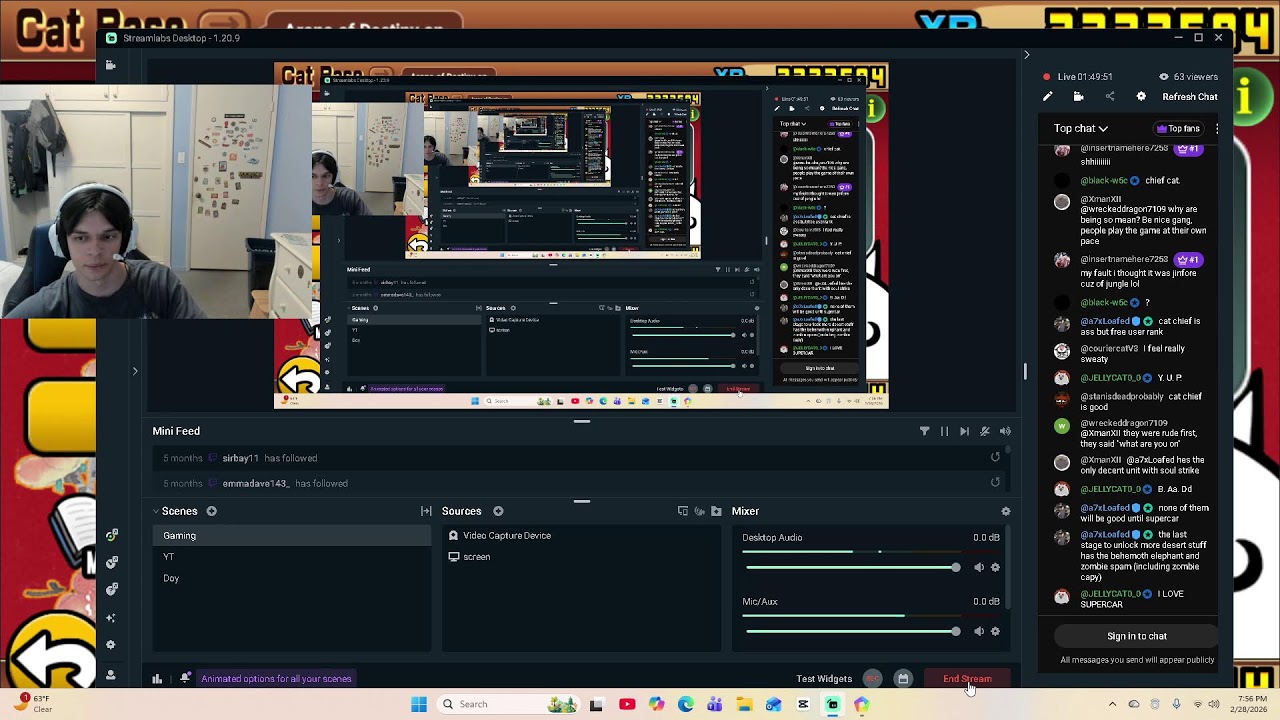
Task: Click the replay buffer icon beside REC
Action: coord(903,679)
